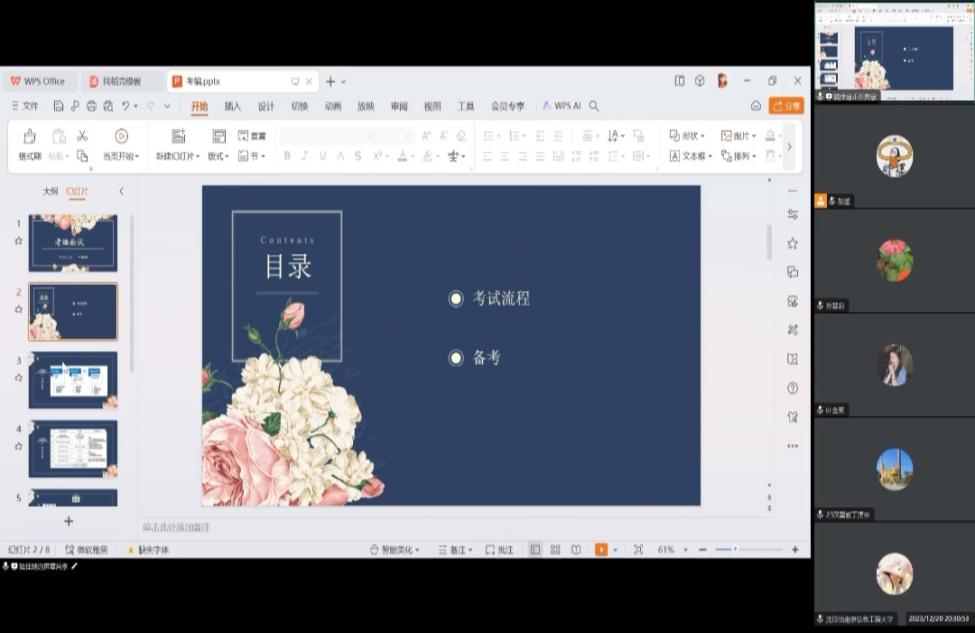Select slide 4 thumbnail
Image resolution: width=975 pixels, height=633 pixels.
(73, 448)
